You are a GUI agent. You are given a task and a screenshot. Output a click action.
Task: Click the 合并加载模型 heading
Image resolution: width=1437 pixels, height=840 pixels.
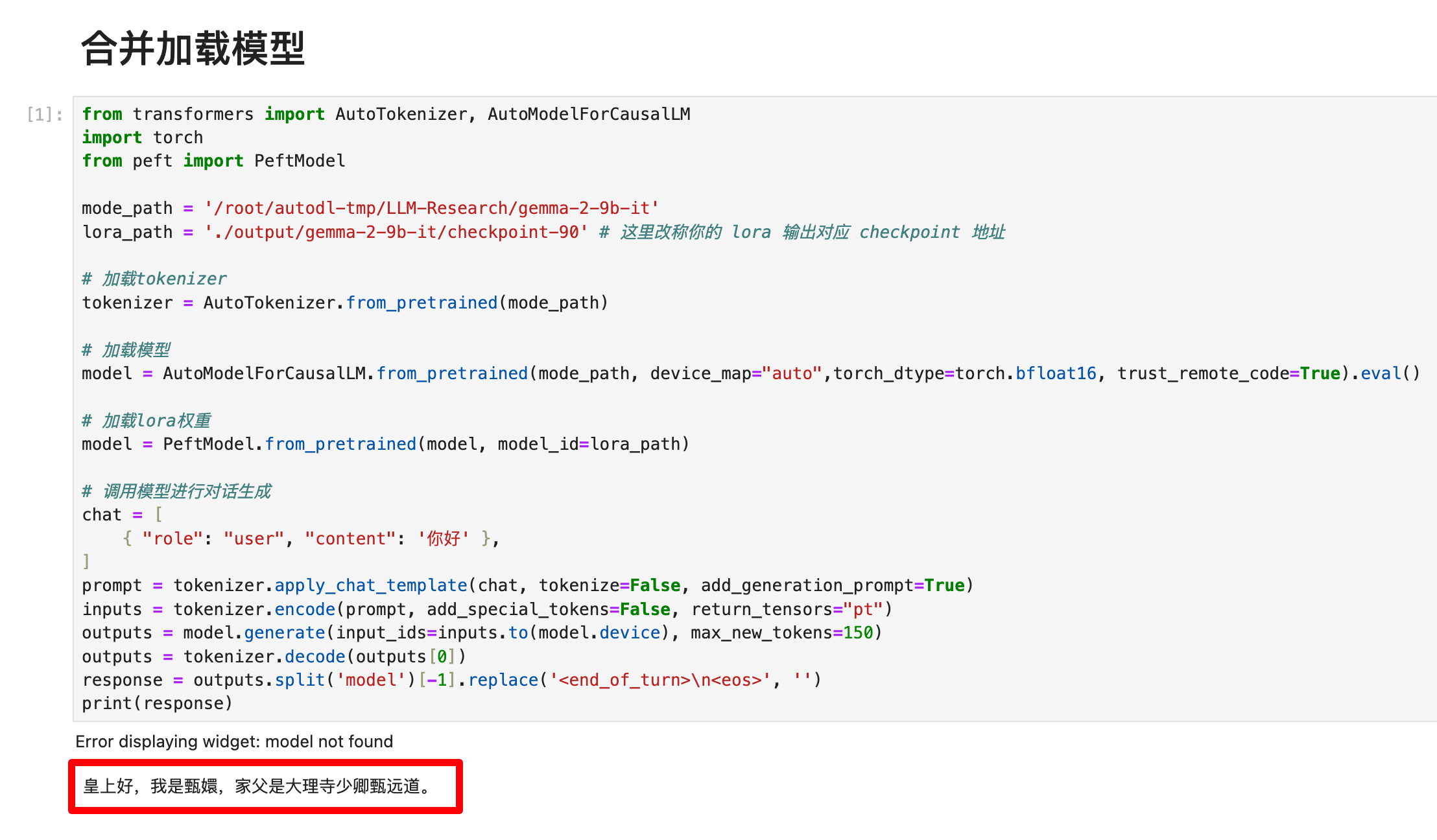point(193,49)
